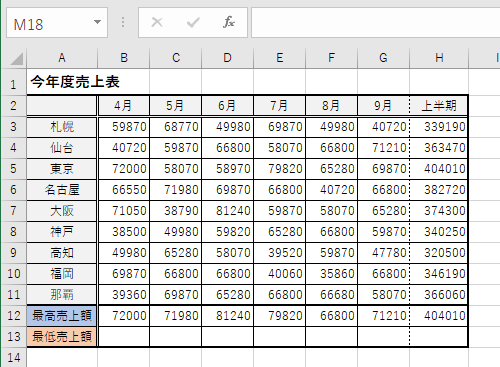This screenshot has height=367, width=500.
Task: Click the 東京 row label cell
Action: pyautogui.click(x=62, y=169)
